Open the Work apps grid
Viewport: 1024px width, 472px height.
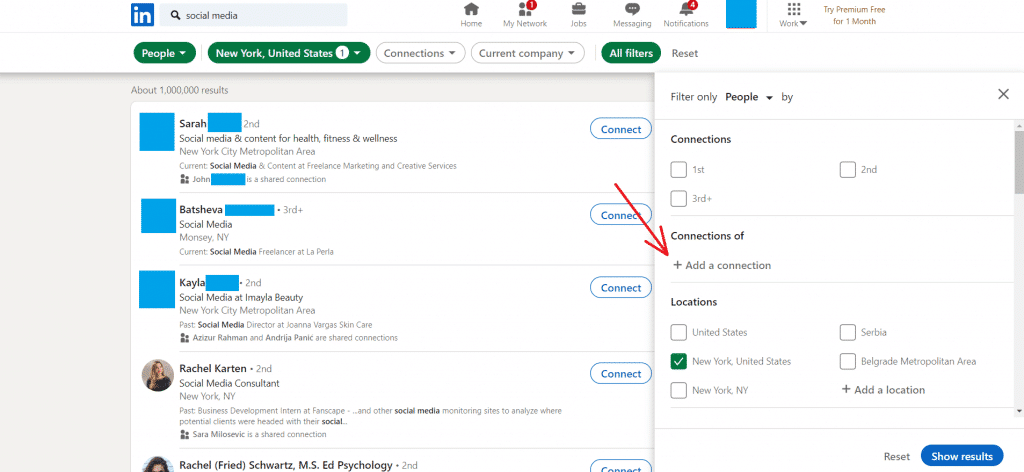(x=794, y=10)
